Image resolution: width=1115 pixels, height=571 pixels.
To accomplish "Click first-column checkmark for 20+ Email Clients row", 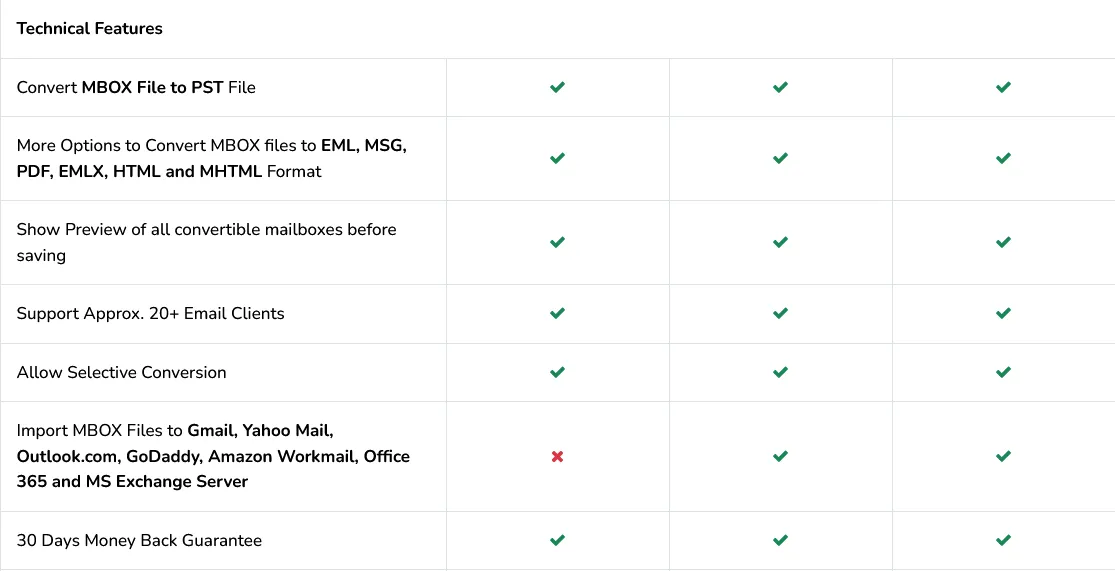I will coord(557,313).
